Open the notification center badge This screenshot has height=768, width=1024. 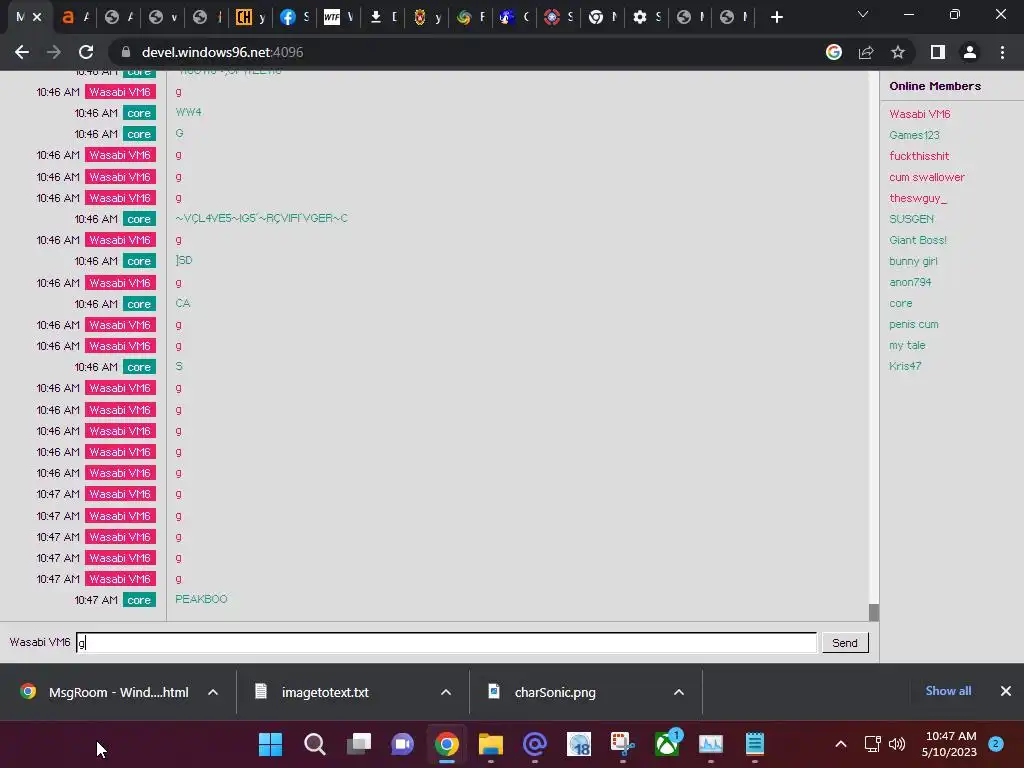[x=996, y=743]
